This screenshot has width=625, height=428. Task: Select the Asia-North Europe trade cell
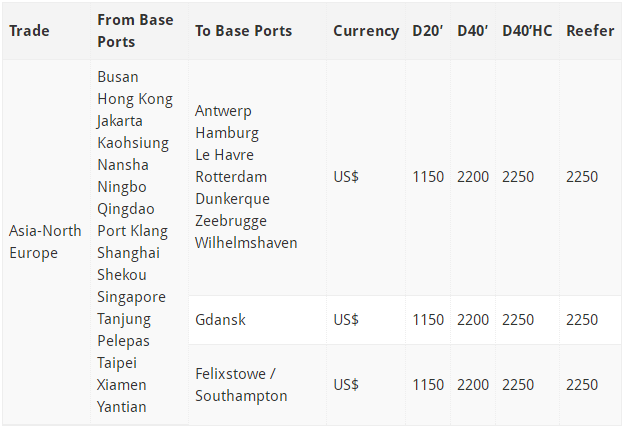(x=45, y=242)
